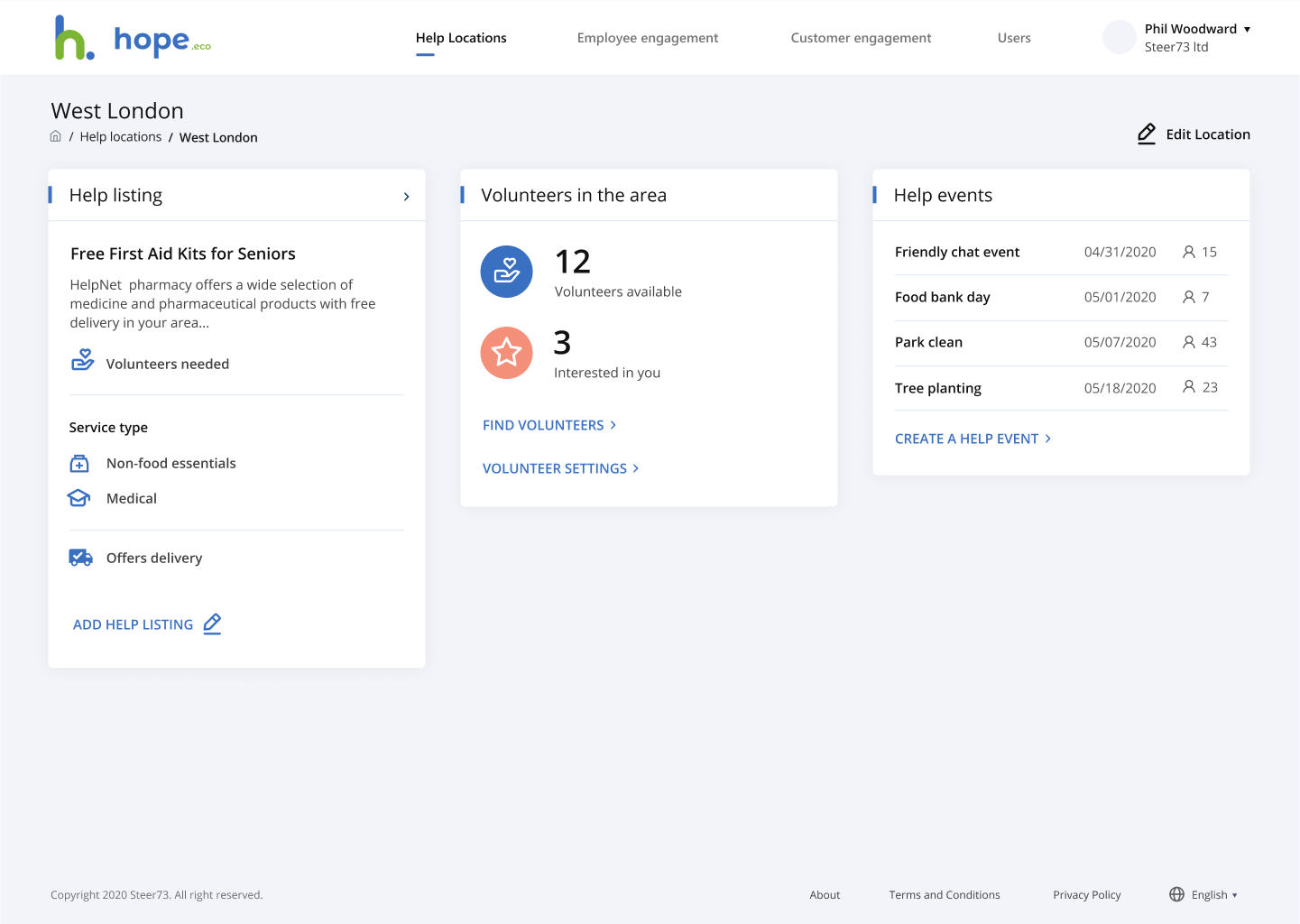1300x924 pixels.
Task: Click chevron next to Volunteer Settings
Action: click(x=636, y=468)
